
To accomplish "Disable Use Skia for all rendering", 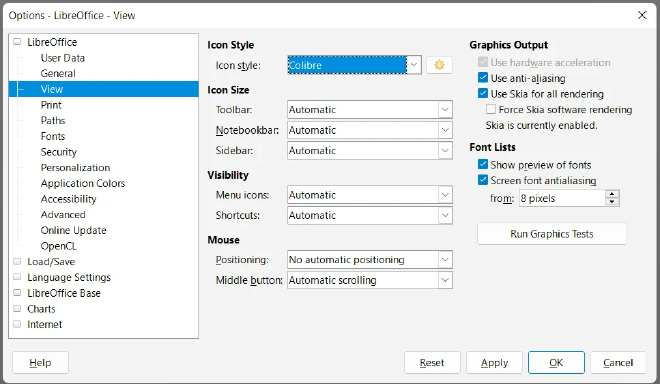I will [x=483, y=93].
